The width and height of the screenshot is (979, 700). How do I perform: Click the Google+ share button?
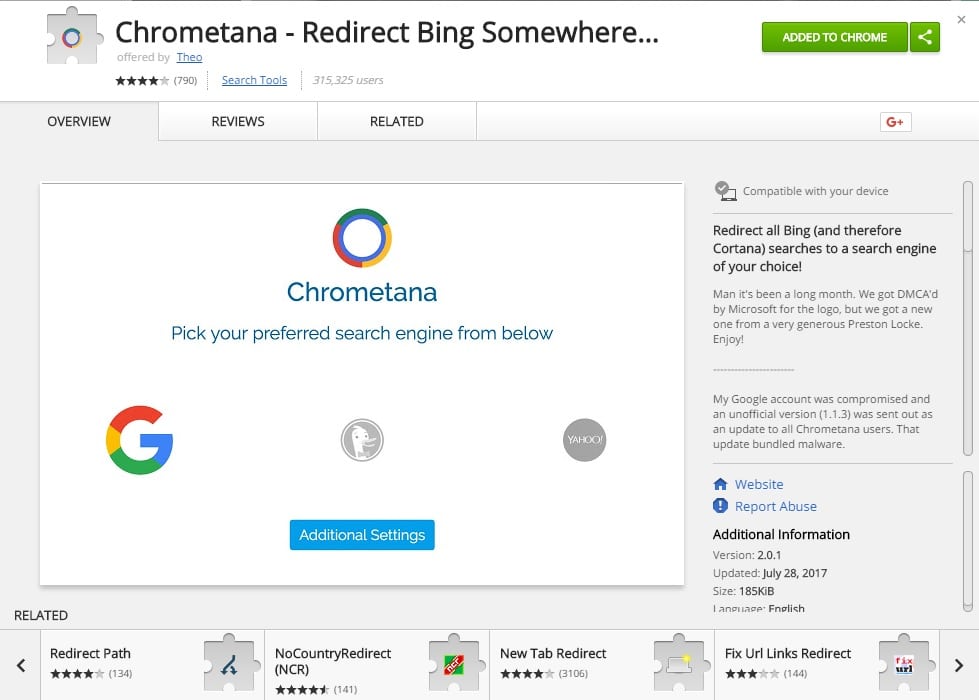[x=895, y=122]
